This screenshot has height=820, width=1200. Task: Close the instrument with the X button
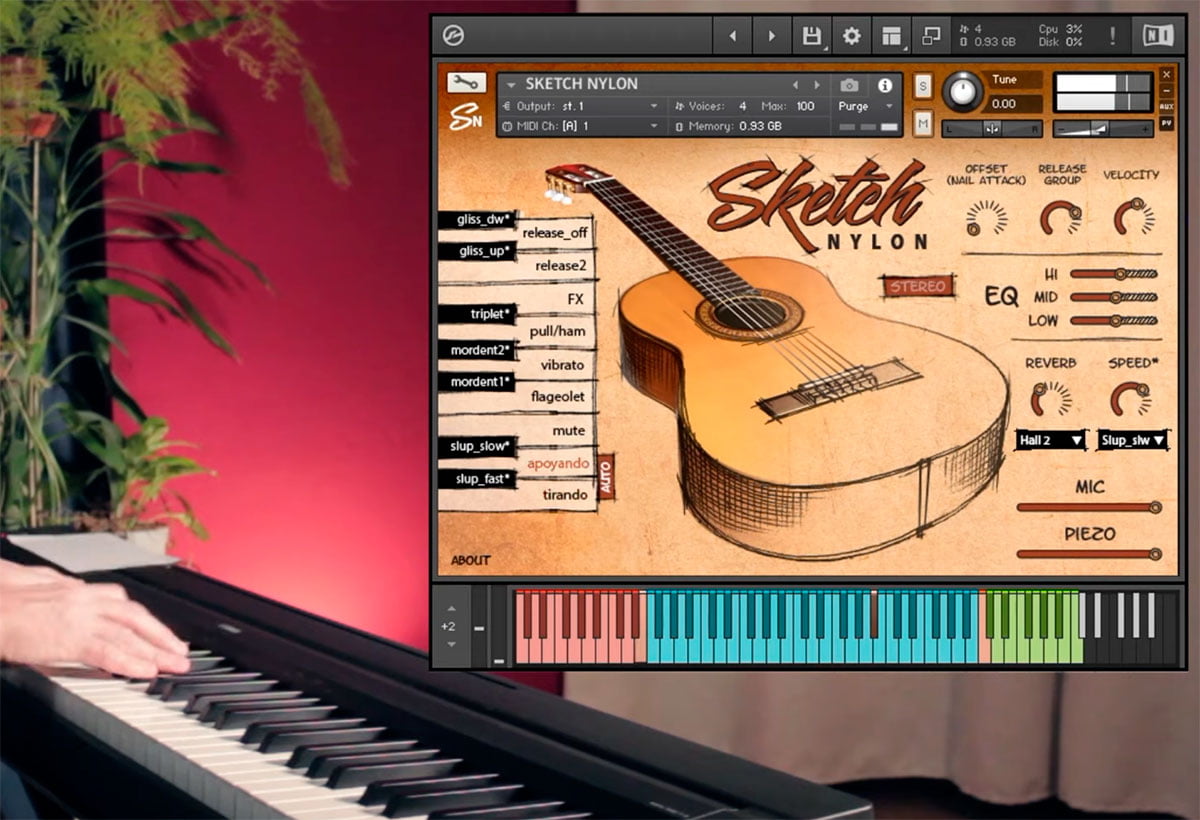coord(1166,75)
